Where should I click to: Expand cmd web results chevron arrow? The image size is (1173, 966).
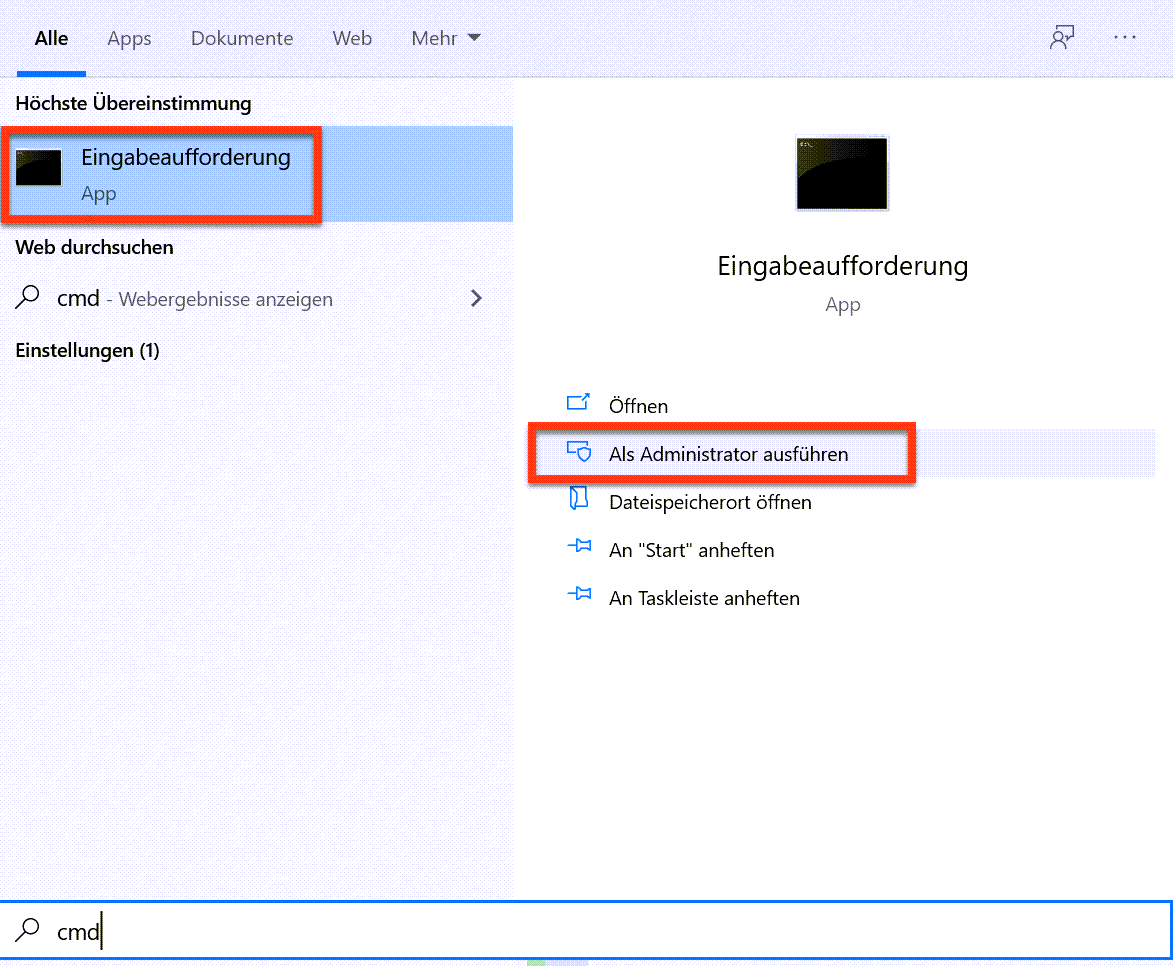pyautogui.click(x=476, y=299)
